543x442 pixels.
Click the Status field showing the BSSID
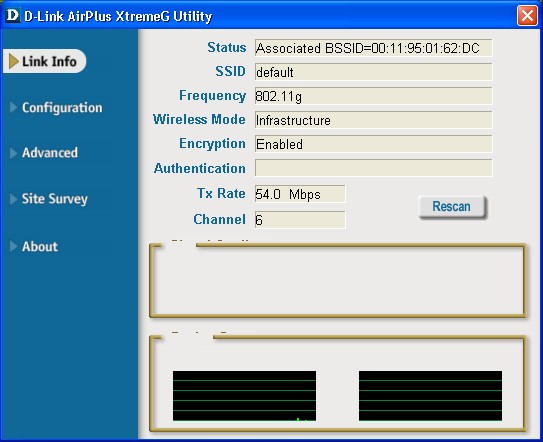373,48
